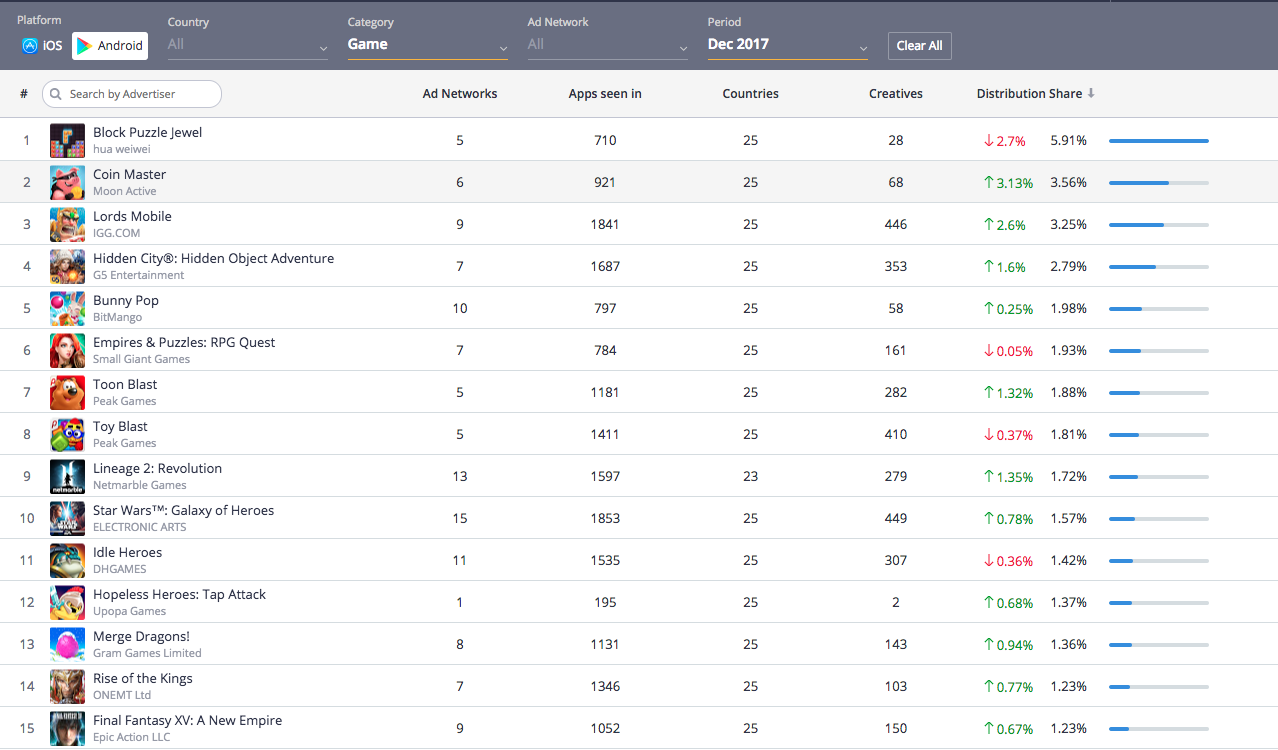The image size is (1278, 750).
Task: Click the 5.91% distribution share value
Action: coord(1068,141)
